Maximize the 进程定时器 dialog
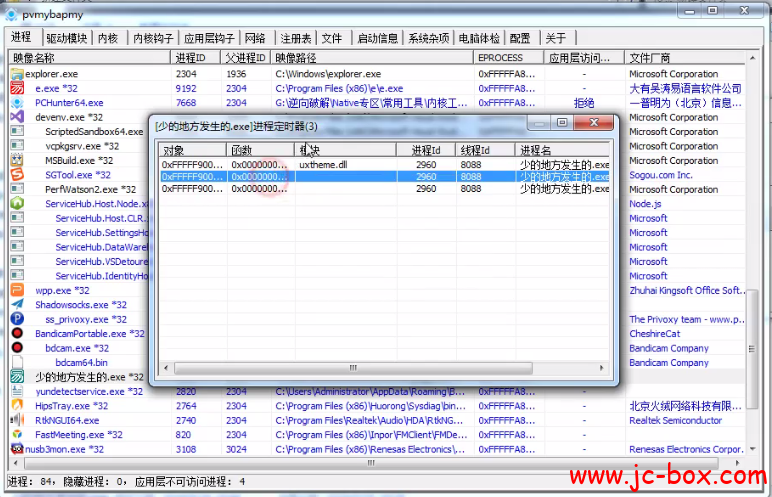The image size is (772, 497). pyautogui.click(x=562, y=123)
